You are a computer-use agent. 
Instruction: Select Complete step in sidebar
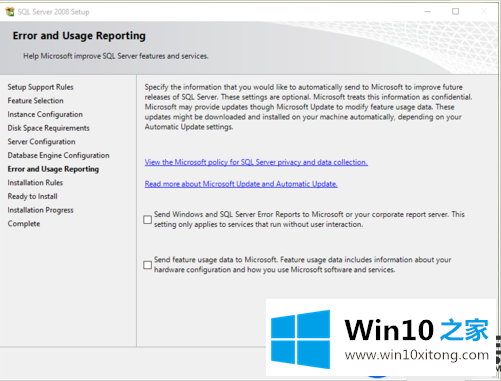(24, 224)
